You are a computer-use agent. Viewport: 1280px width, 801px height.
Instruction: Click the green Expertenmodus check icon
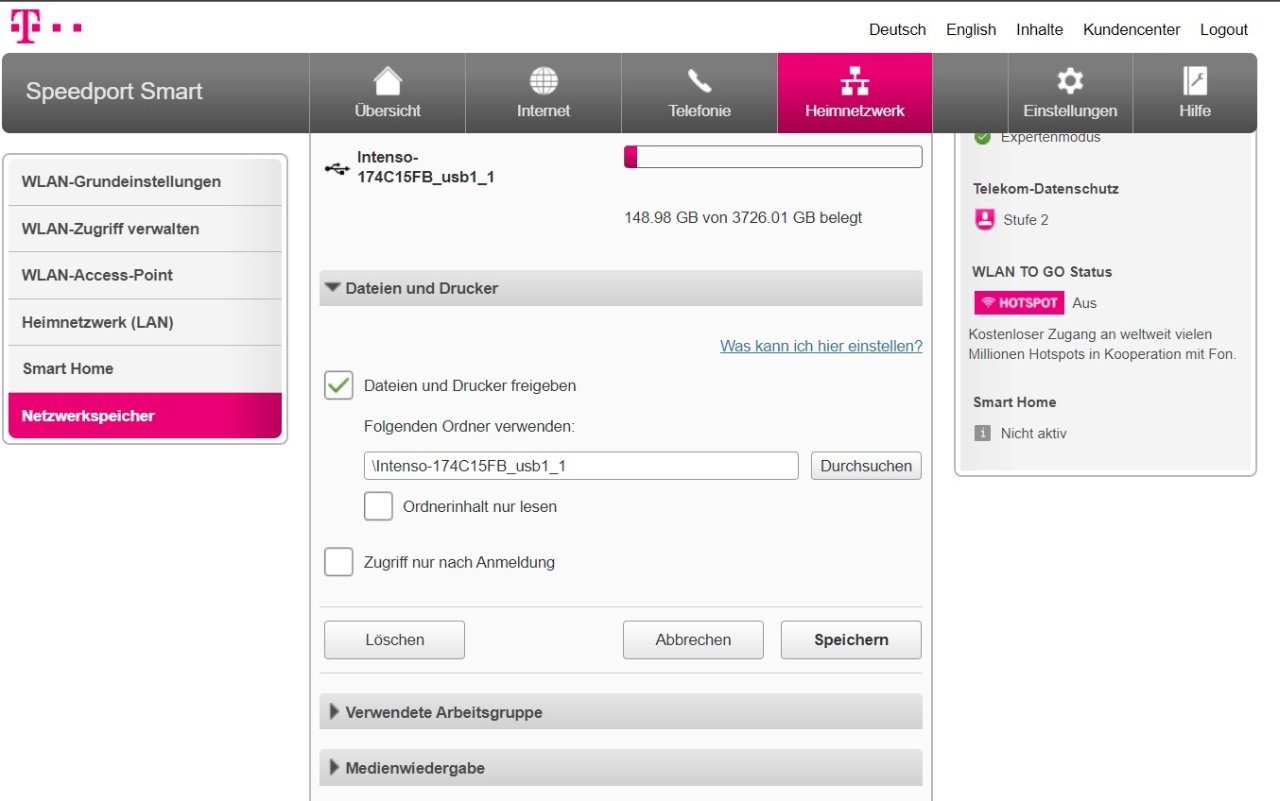pyautogui.click(x=982, y=137)
